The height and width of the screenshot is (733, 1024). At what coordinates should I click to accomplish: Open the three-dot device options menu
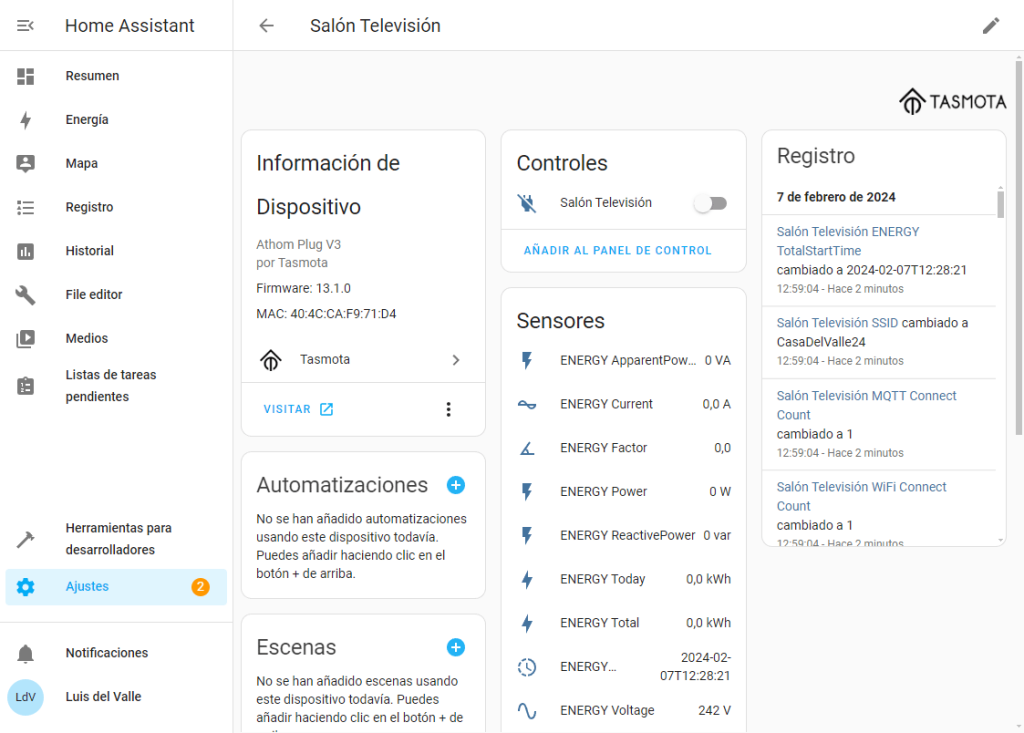pos(448,409)
